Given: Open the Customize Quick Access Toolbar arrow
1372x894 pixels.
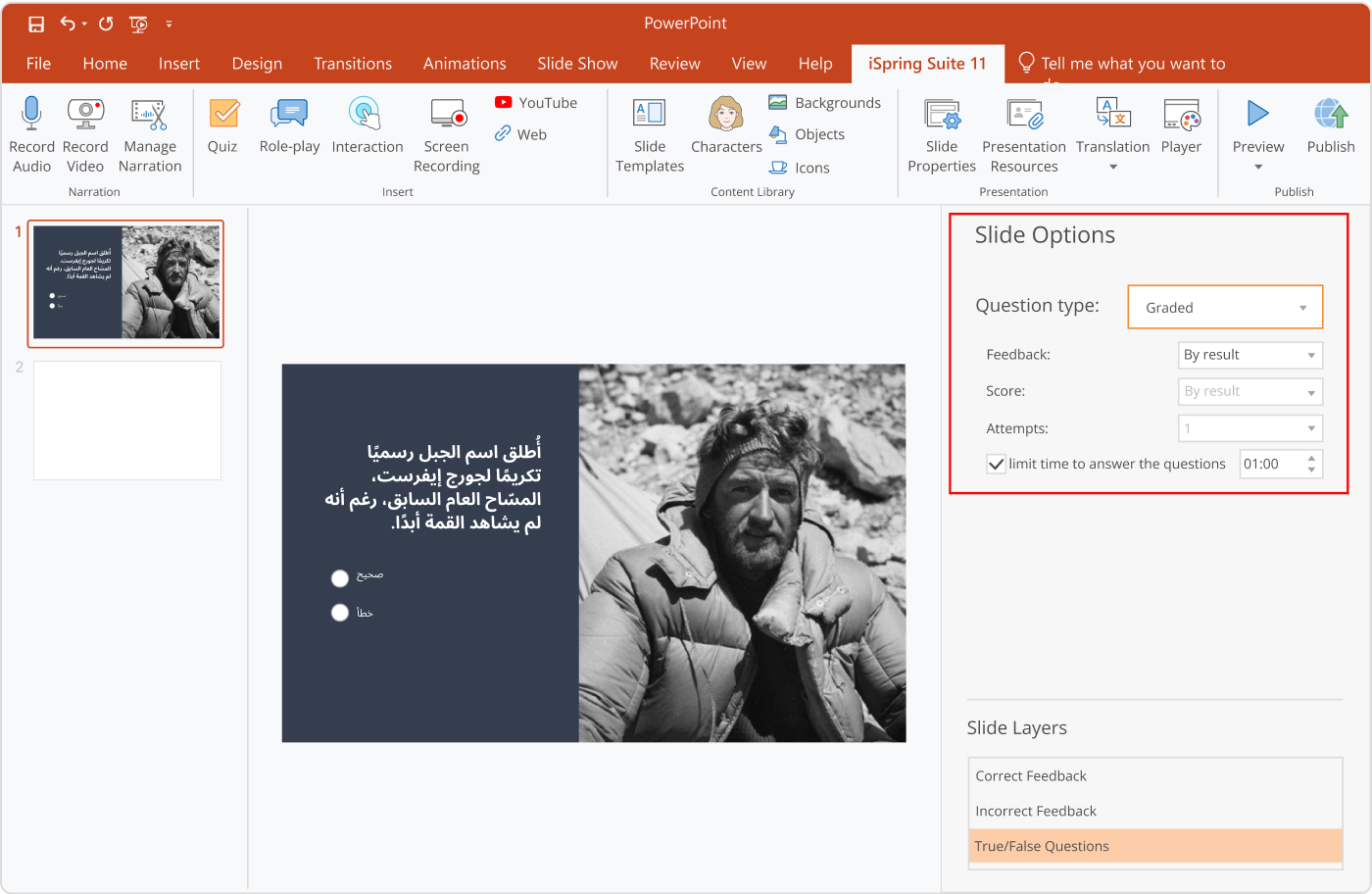Looking at the screenshot, I should [x=169, y=25].
